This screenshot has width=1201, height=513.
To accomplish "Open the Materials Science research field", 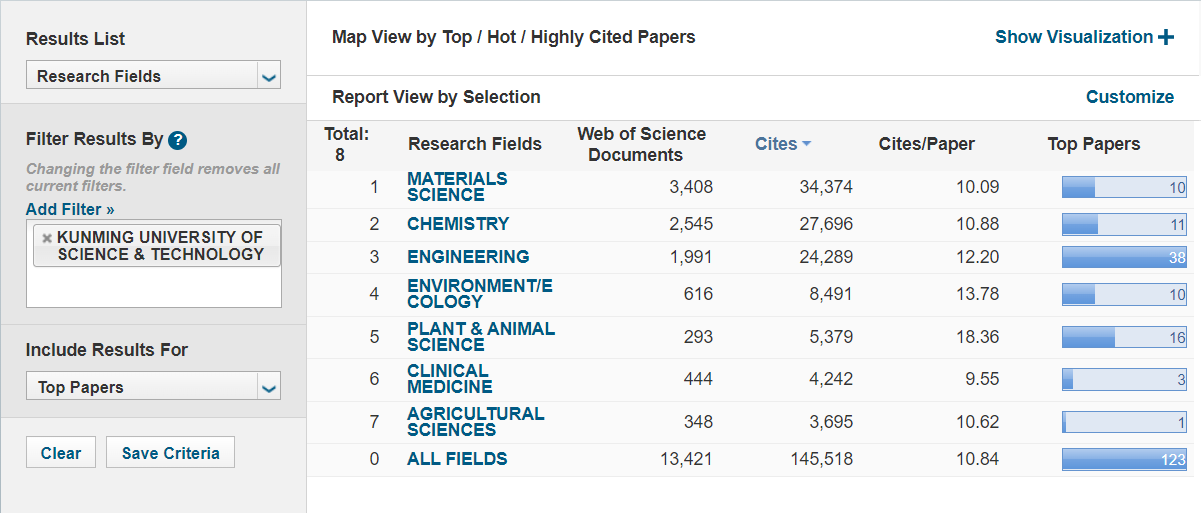I will (457, 186).
